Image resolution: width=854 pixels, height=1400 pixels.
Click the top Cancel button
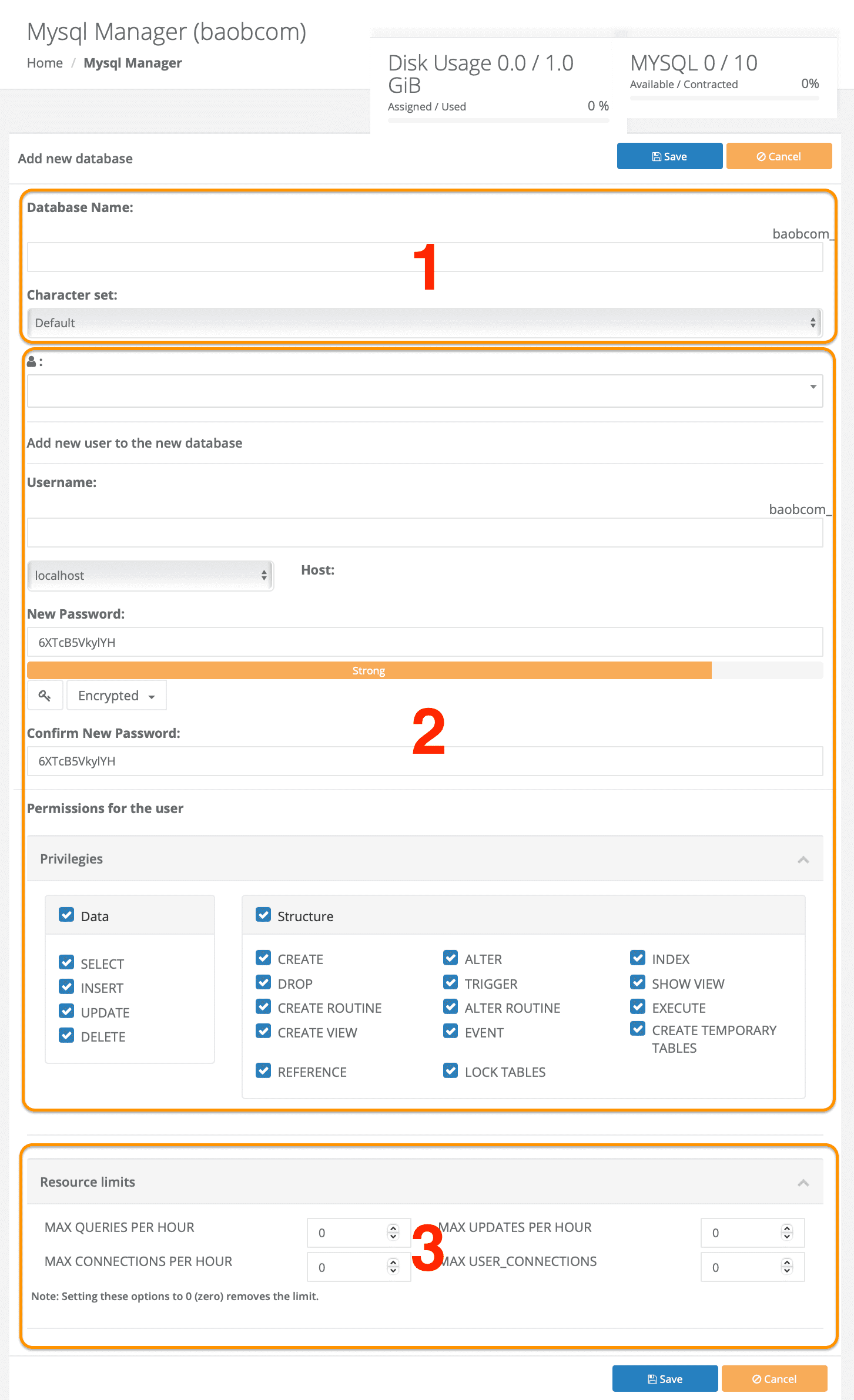point(779,156)
